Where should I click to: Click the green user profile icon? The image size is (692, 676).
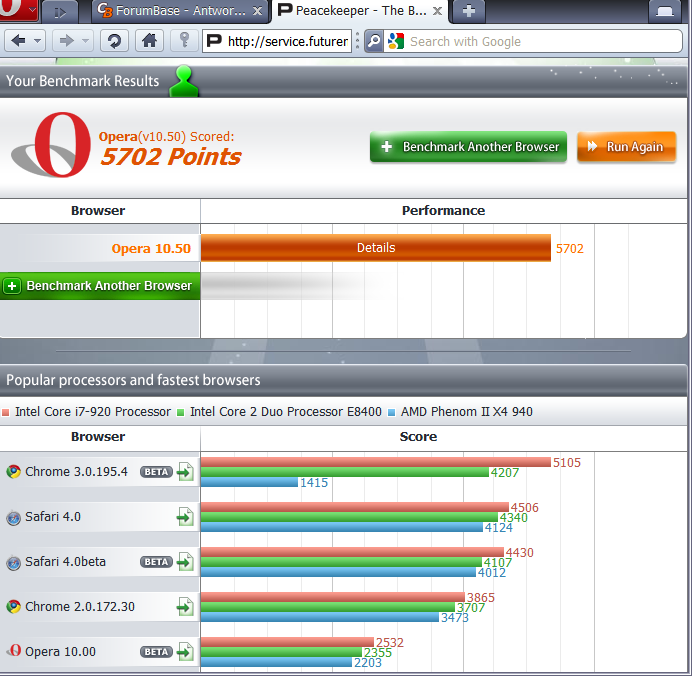[184, 81]
